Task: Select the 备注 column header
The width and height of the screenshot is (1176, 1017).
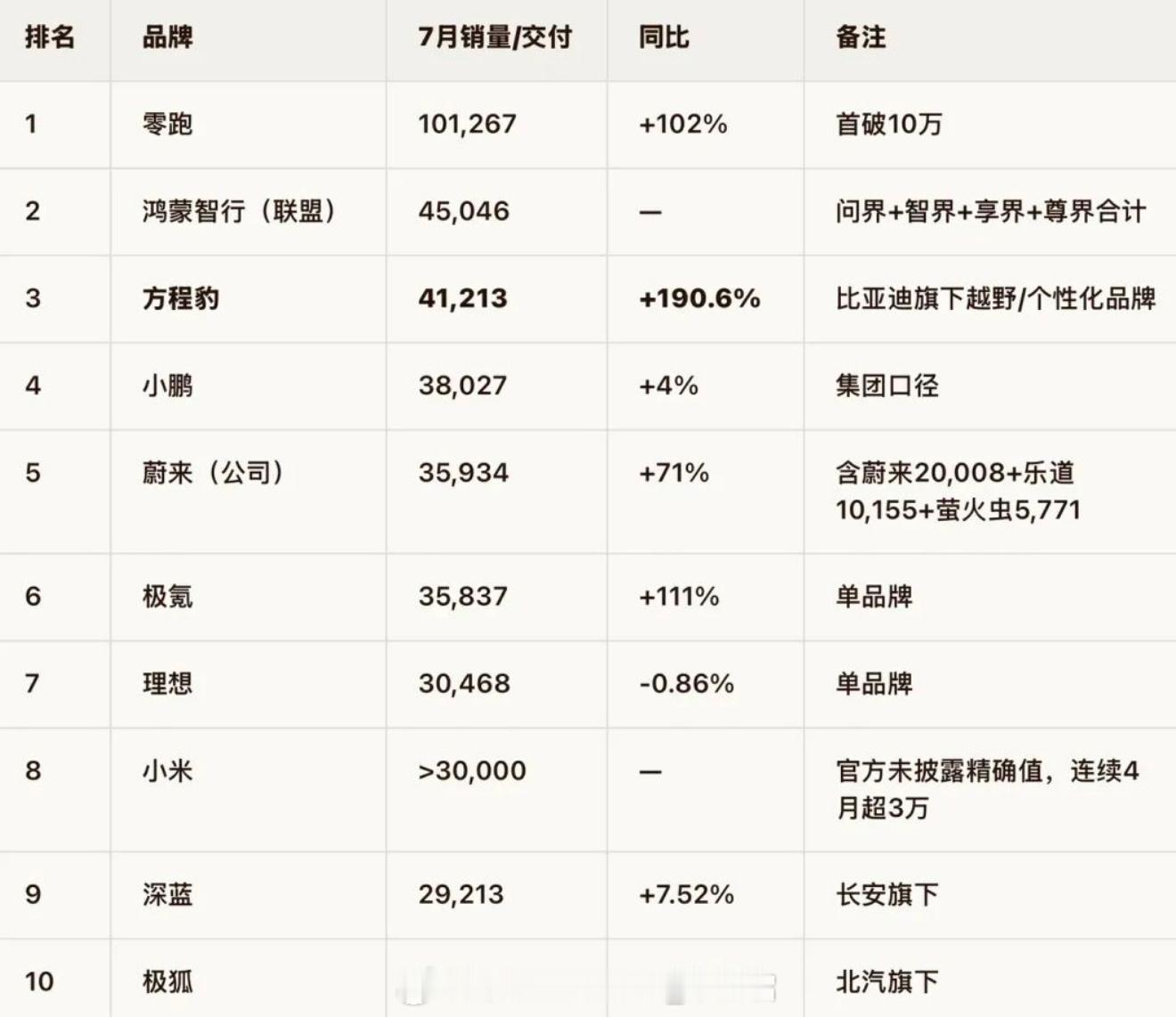Action: pos(861,37)
